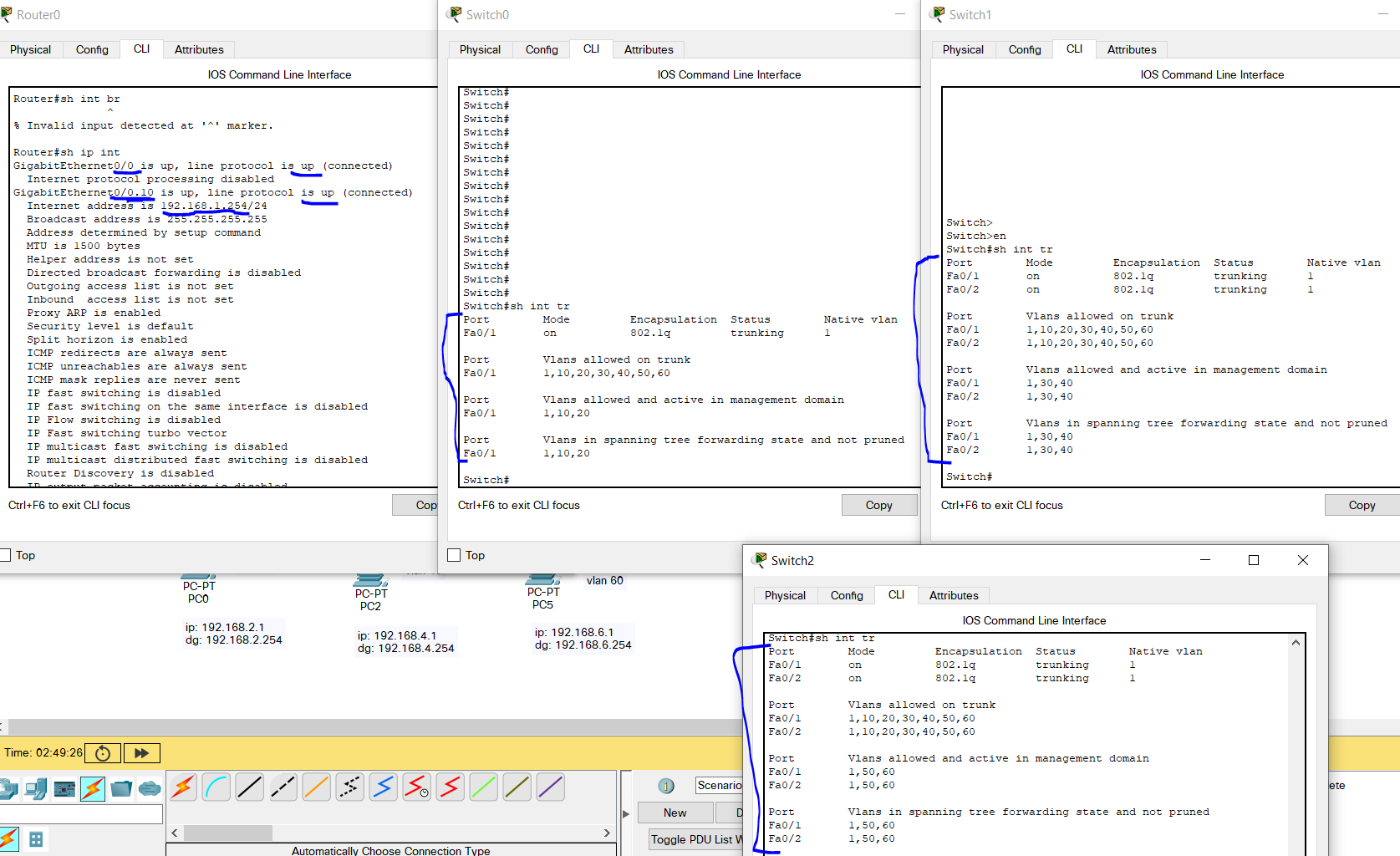The width and height of the screenshot is (1400, 856).
Task: Click the New scenario button
Action: point(675,813)
